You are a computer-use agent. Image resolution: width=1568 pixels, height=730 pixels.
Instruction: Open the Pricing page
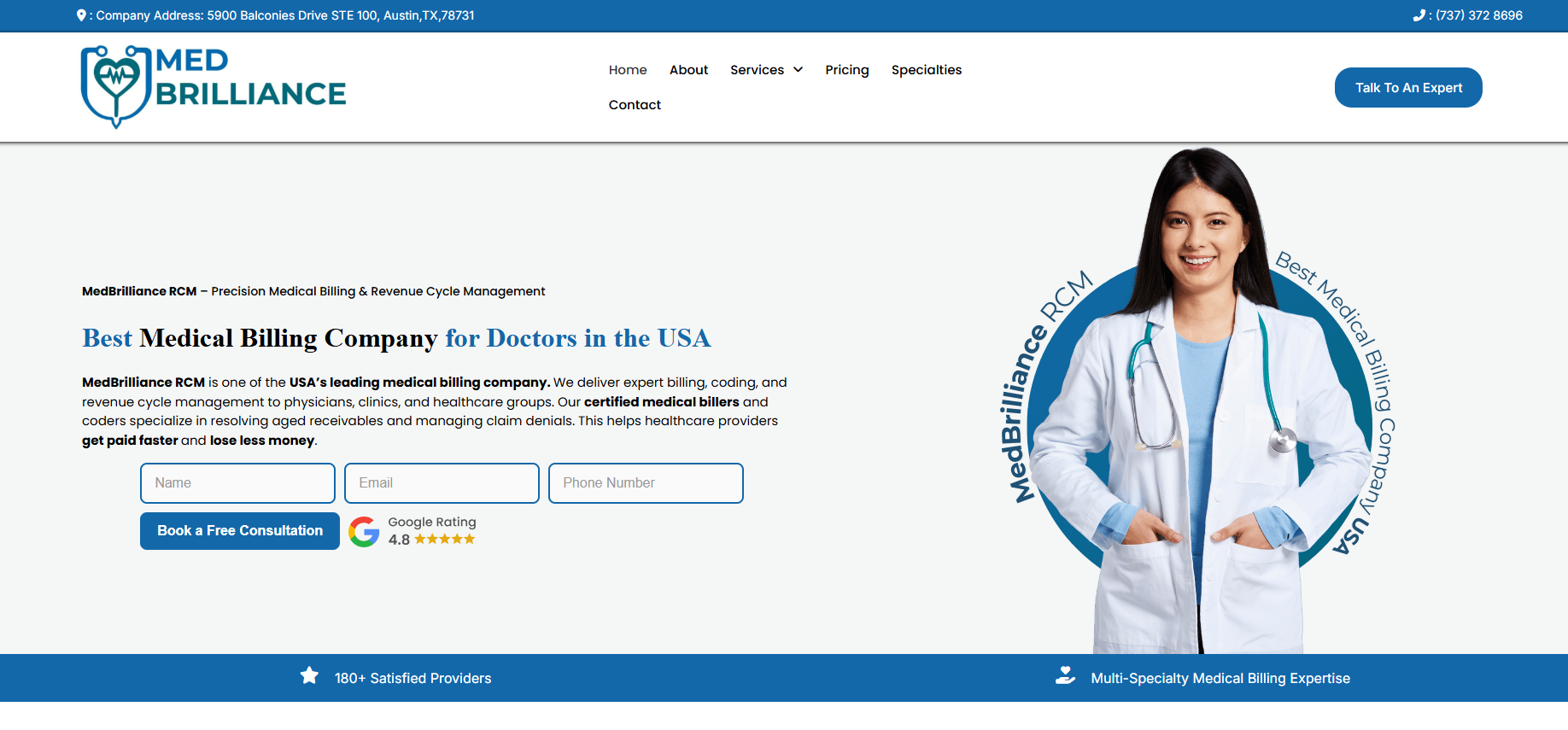pos(846,70)
